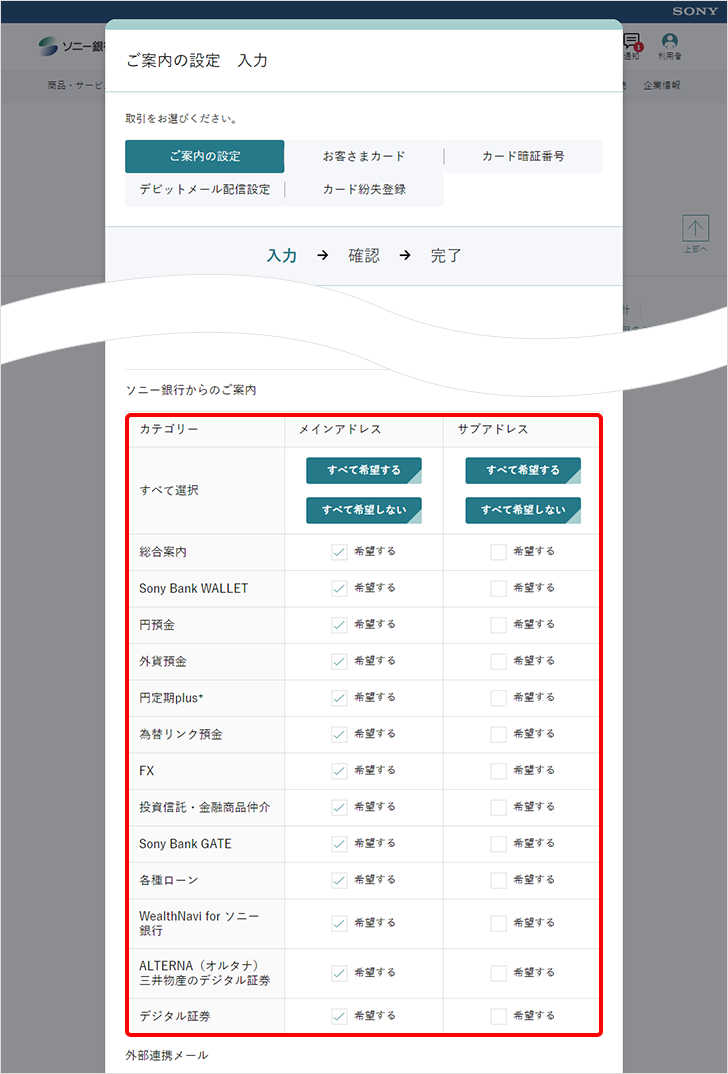
Task: Uncheck 各種ローン main address checkbox
Action: coord(339,880)
